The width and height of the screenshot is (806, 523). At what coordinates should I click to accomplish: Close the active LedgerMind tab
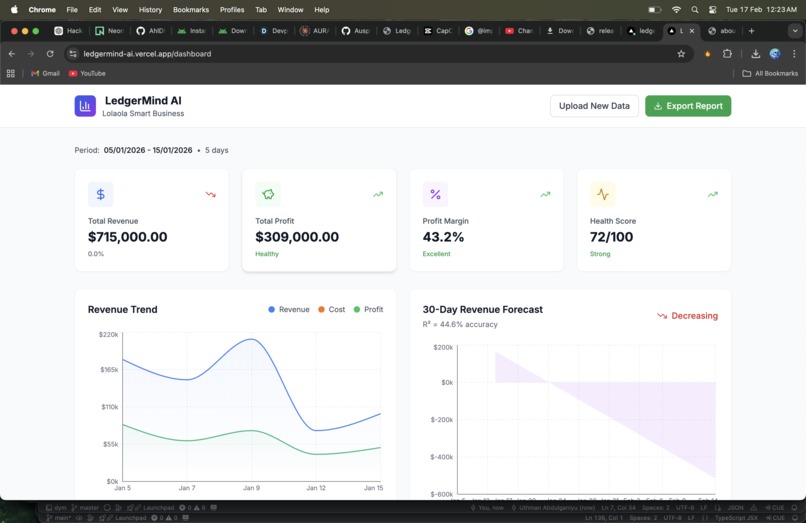[x=692, y=31]
